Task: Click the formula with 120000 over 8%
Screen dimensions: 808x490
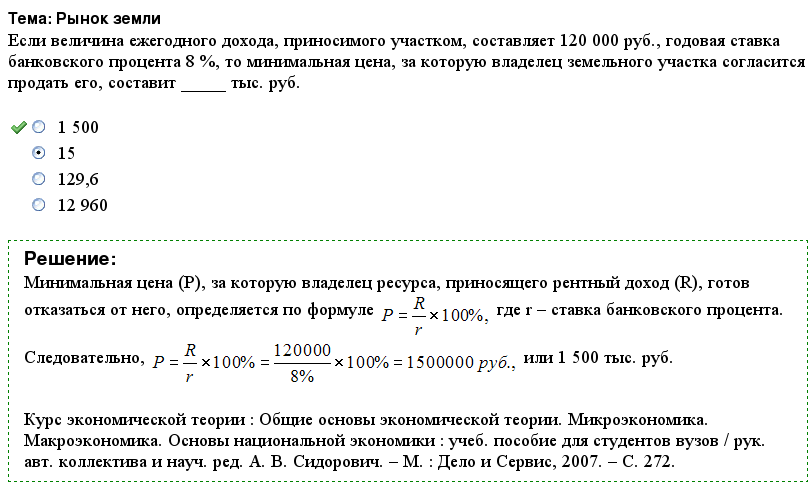Action: tap(333, 363)
